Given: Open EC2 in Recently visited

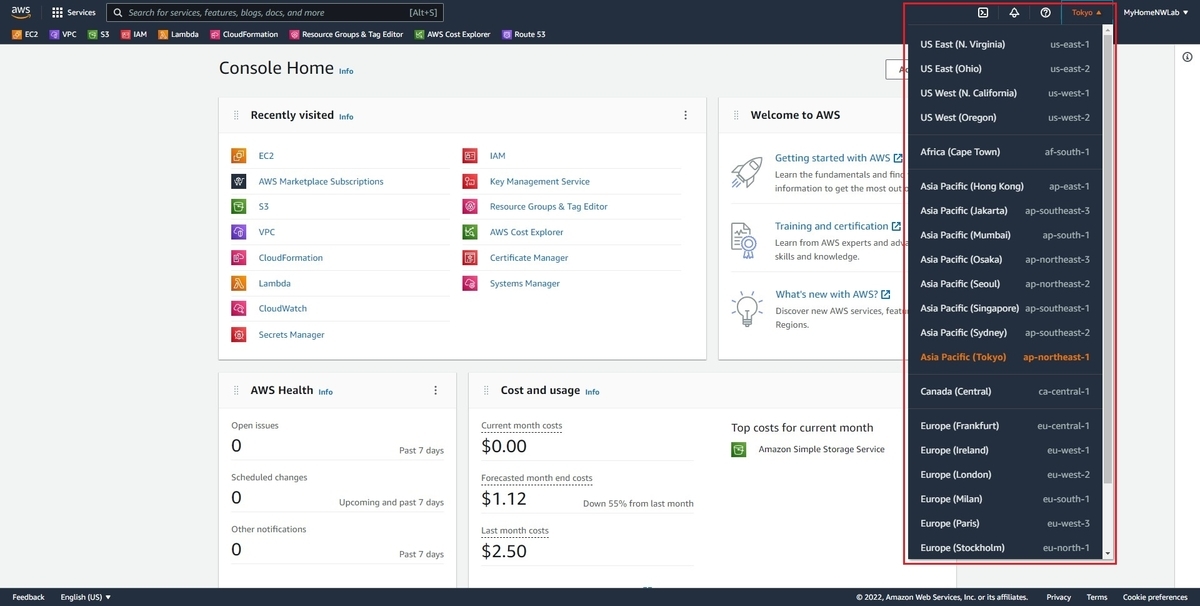Looking at the screenshot, I should click(x=266, y=156).
